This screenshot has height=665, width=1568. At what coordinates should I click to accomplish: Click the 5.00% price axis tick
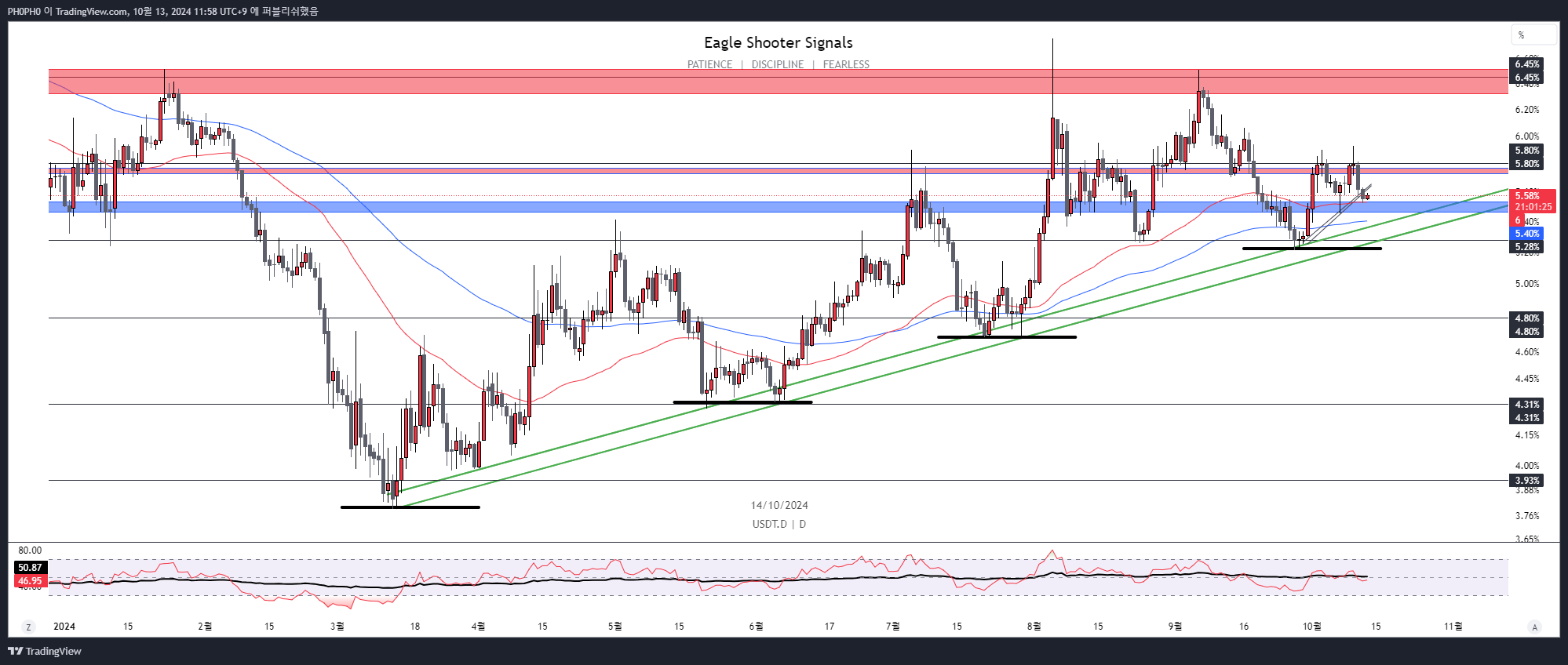tap(1527, 284)
